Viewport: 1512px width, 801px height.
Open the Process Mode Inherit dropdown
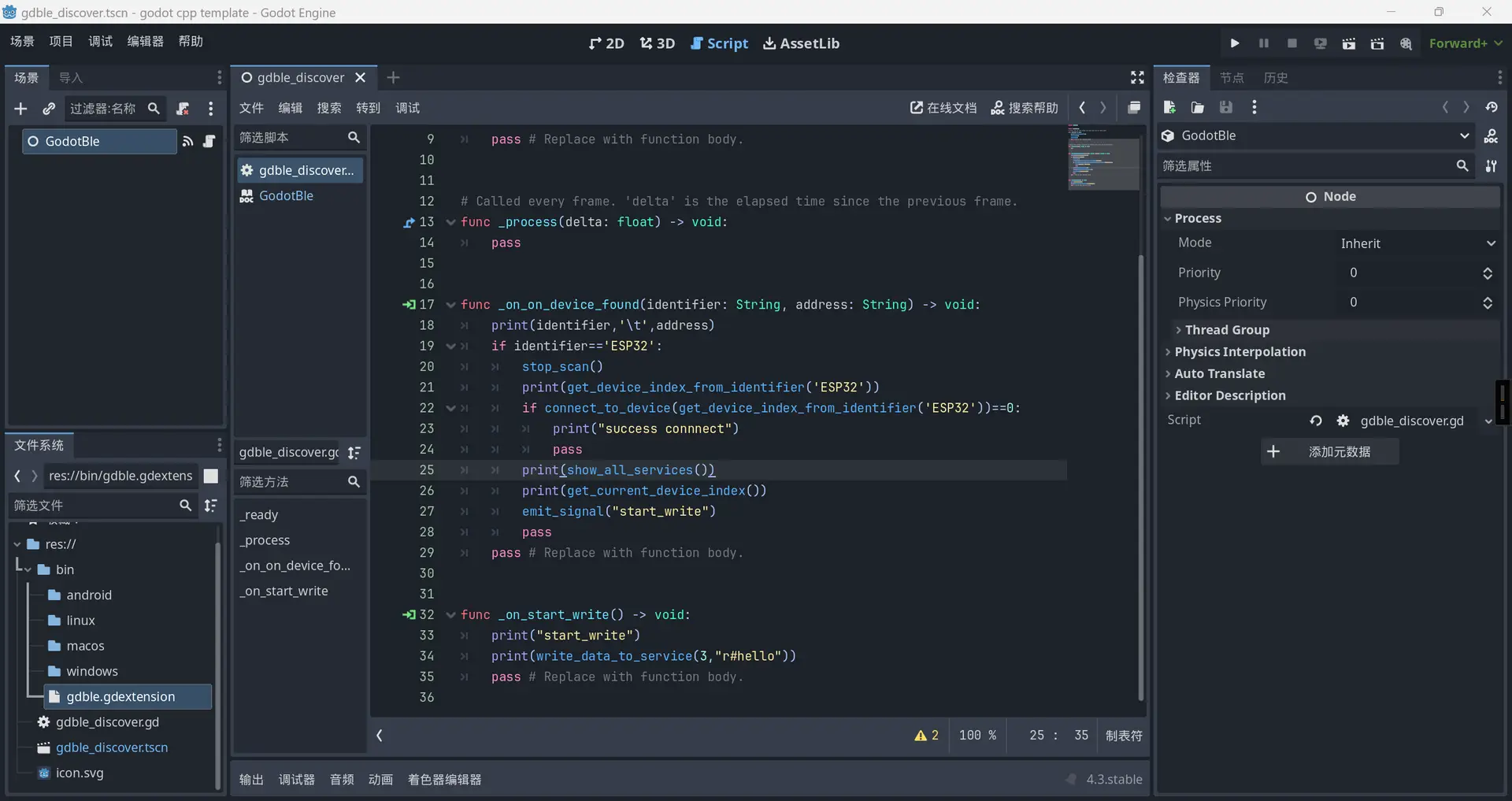pyautogui.click(x=1417, y=243)
